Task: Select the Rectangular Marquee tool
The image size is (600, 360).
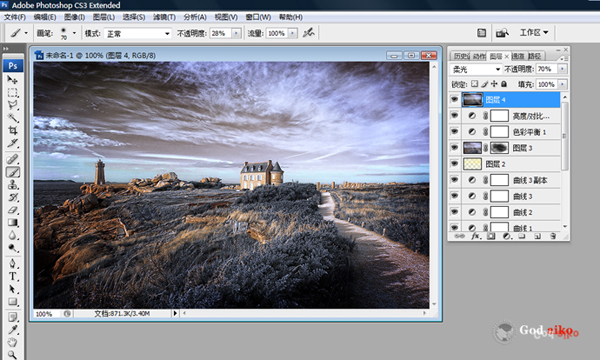Action: click(x=13, y=93)
